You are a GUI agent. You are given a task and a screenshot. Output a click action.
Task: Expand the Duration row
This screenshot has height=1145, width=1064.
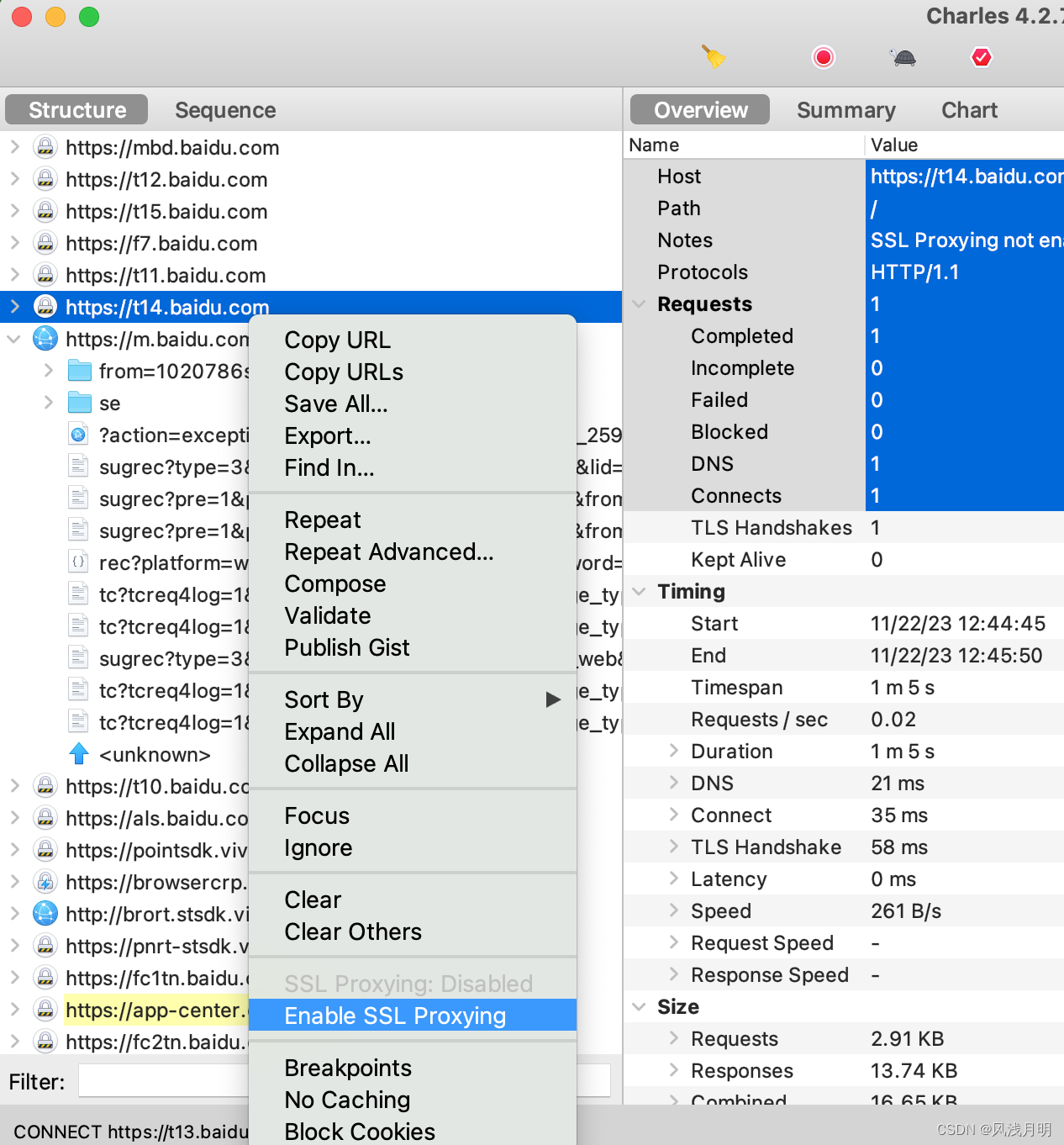coord(673,751)
